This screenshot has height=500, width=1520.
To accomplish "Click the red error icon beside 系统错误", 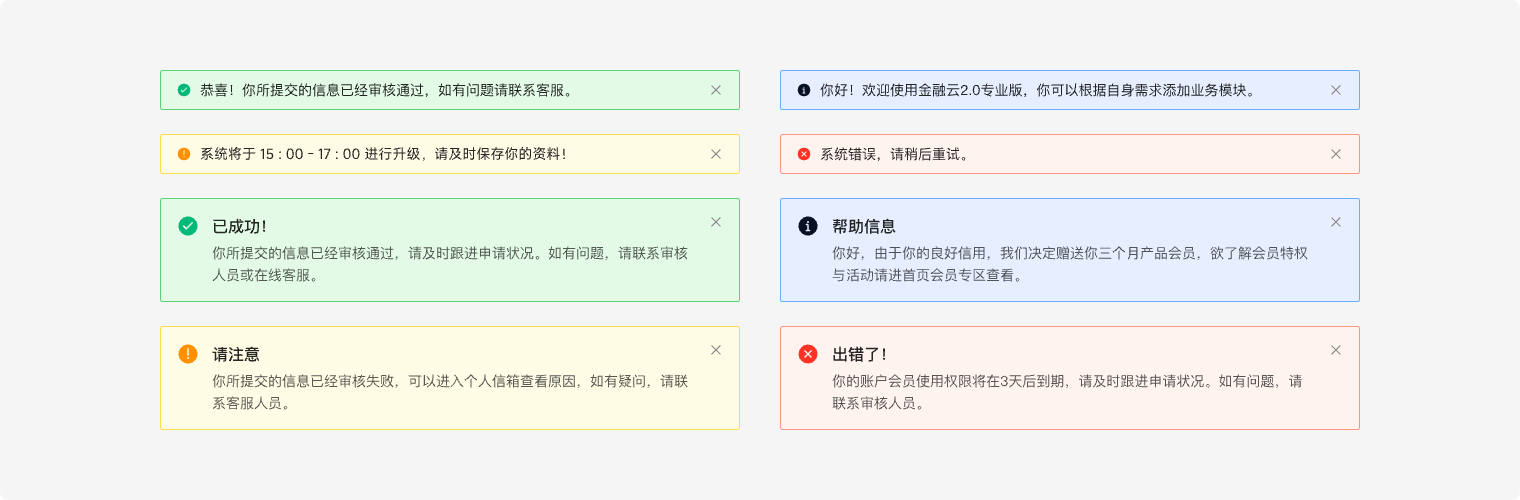I will (x=804, y=154).
